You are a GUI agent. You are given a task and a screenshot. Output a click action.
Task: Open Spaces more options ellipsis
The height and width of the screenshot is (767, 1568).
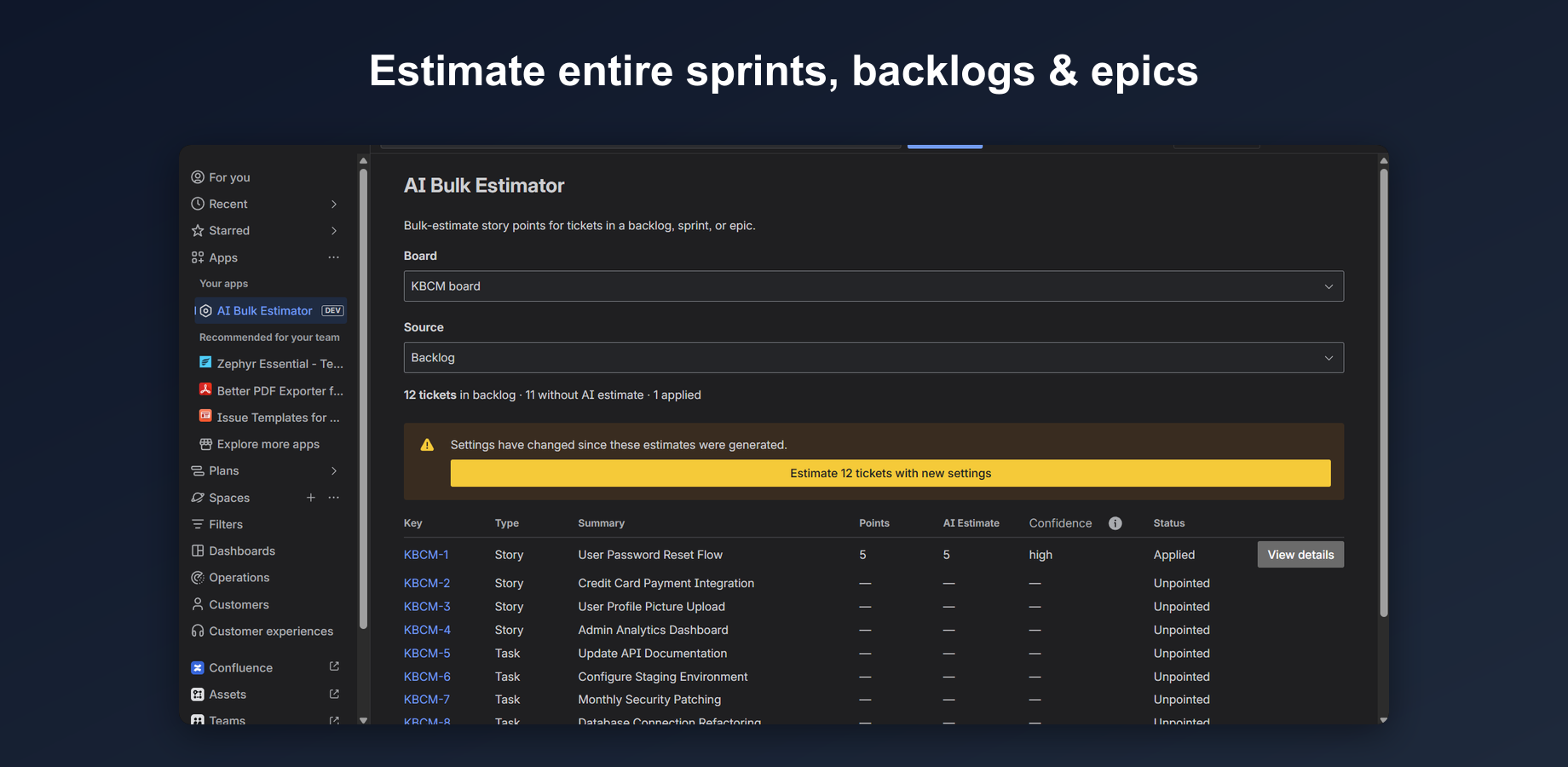[334, 498]
